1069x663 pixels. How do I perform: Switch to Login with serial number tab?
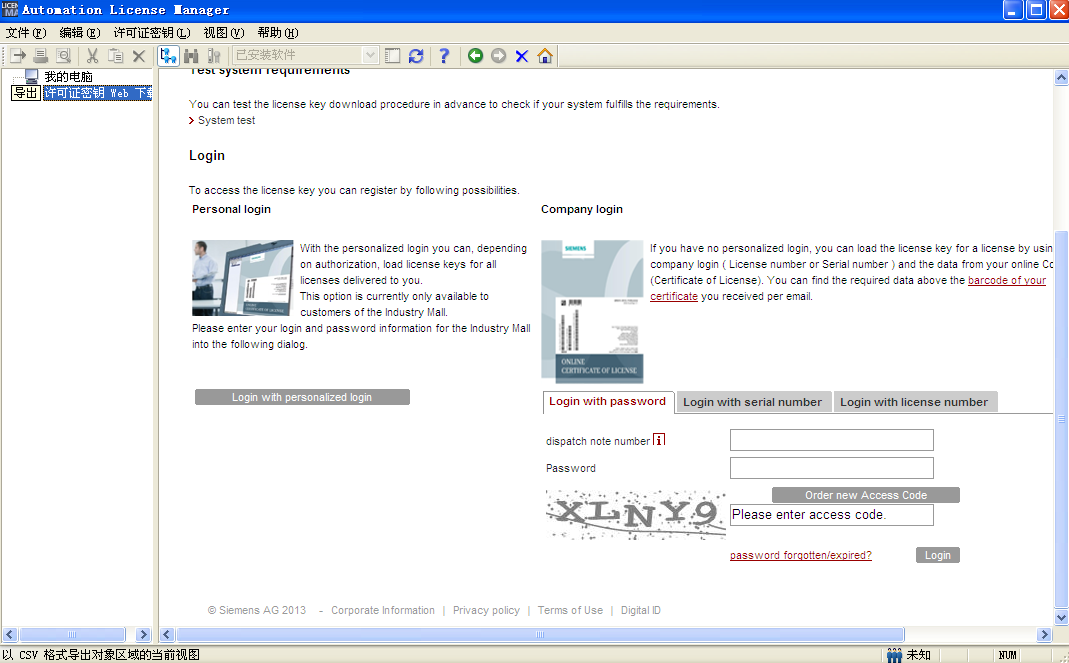pyautogui.click(x=752, y=402)
